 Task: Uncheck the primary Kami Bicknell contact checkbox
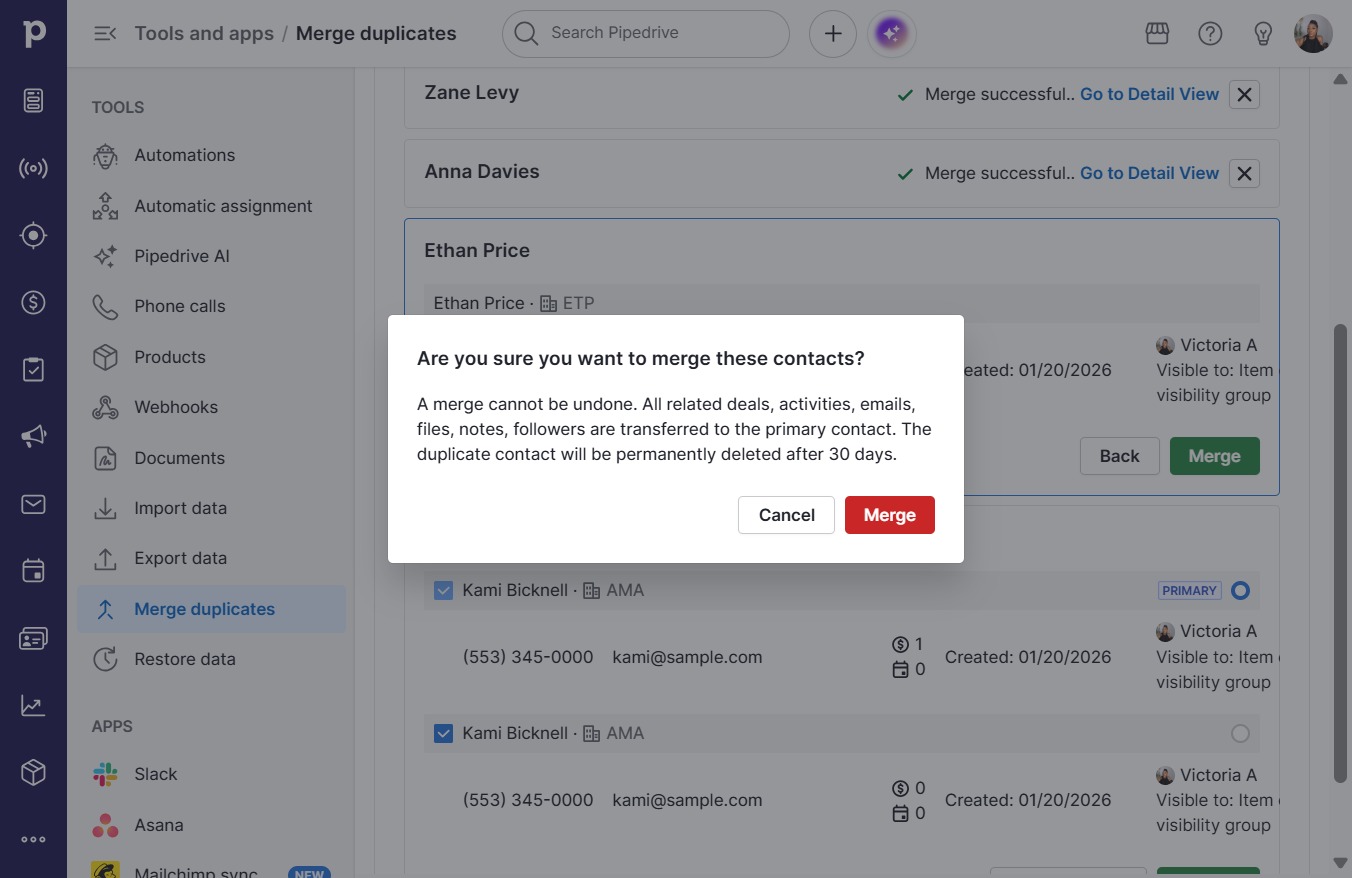click(x=443, y=591)
